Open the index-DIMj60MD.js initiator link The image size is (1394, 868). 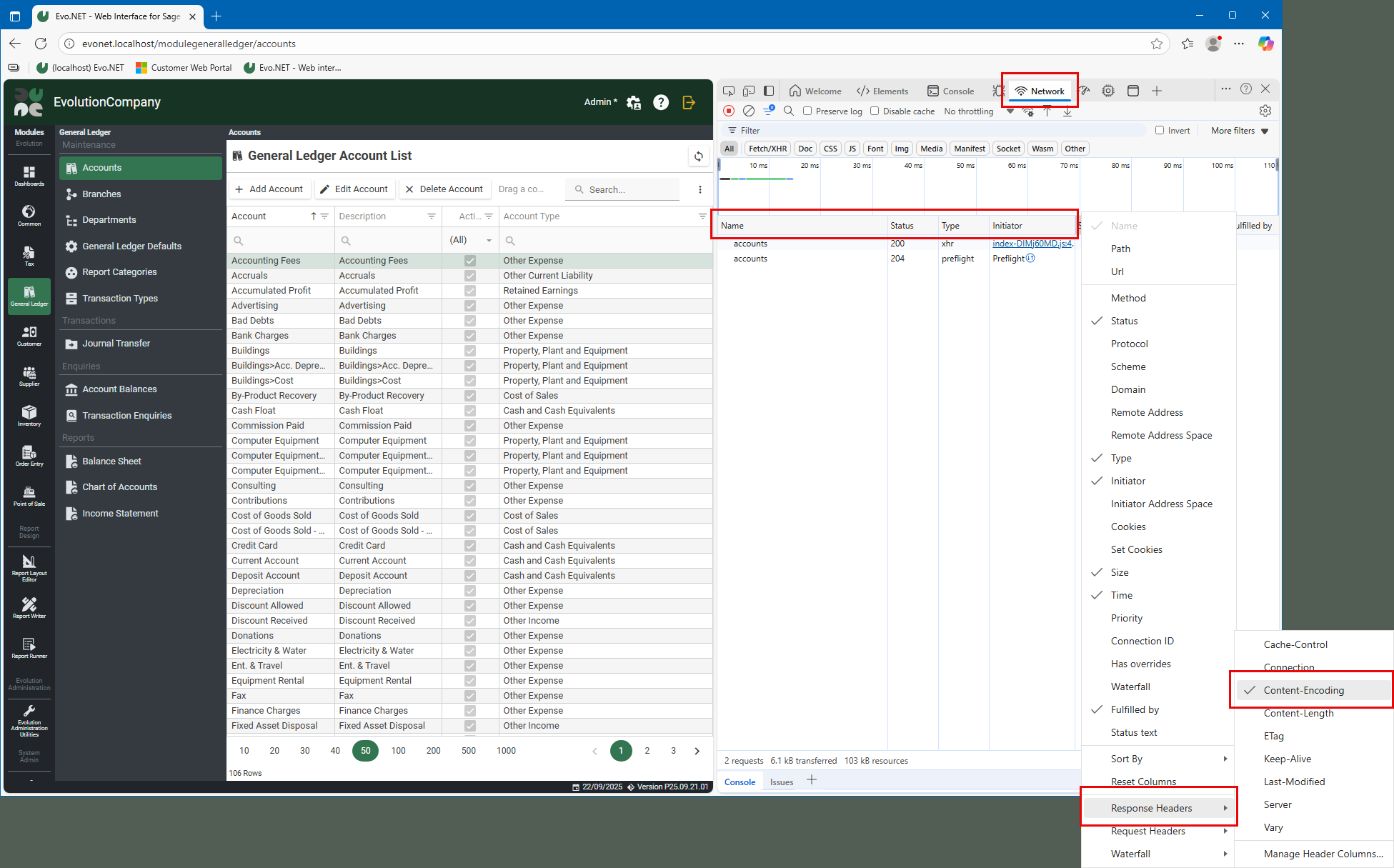click(x=1031, y=244)
